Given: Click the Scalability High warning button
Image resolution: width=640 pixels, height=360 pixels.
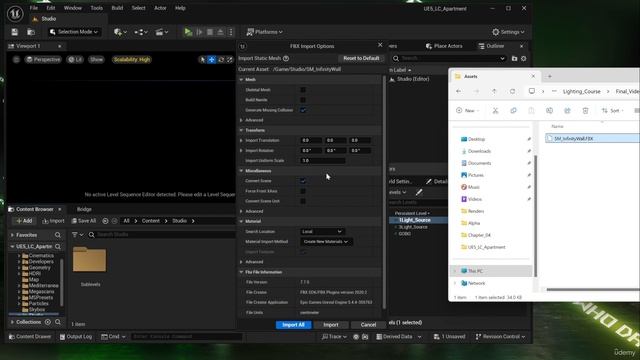Looking at the screenshot, I should [132, 60].
